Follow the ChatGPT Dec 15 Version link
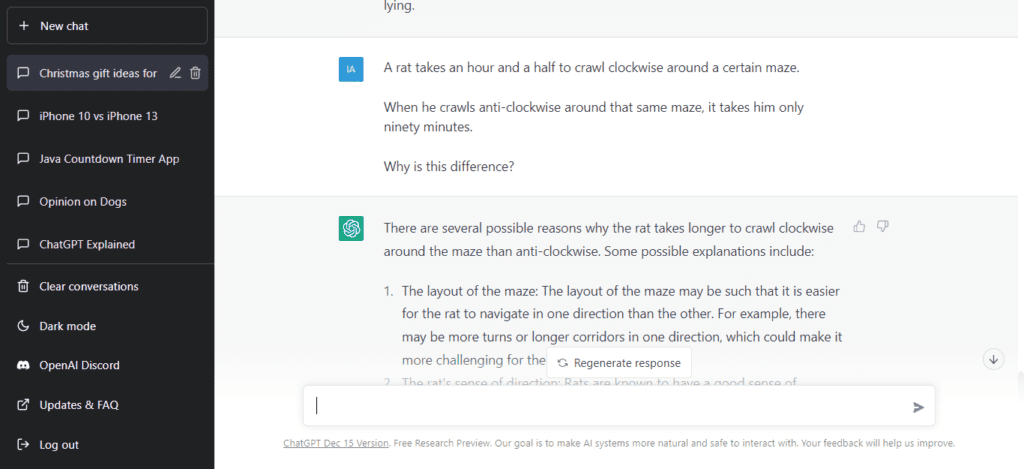The height and width of the screenshot is (469, 1024). (x=336, y=443)
